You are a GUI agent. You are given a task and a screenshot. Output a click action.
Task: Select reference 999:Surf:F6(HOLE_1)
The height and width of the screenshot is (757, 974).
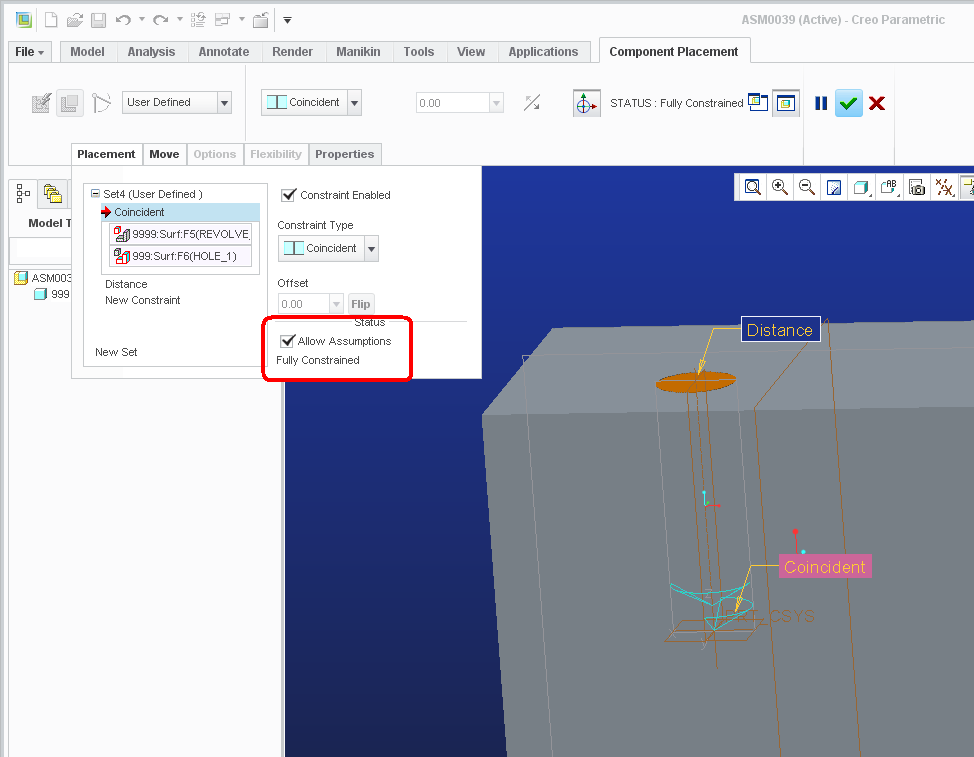tap(181, 256)
